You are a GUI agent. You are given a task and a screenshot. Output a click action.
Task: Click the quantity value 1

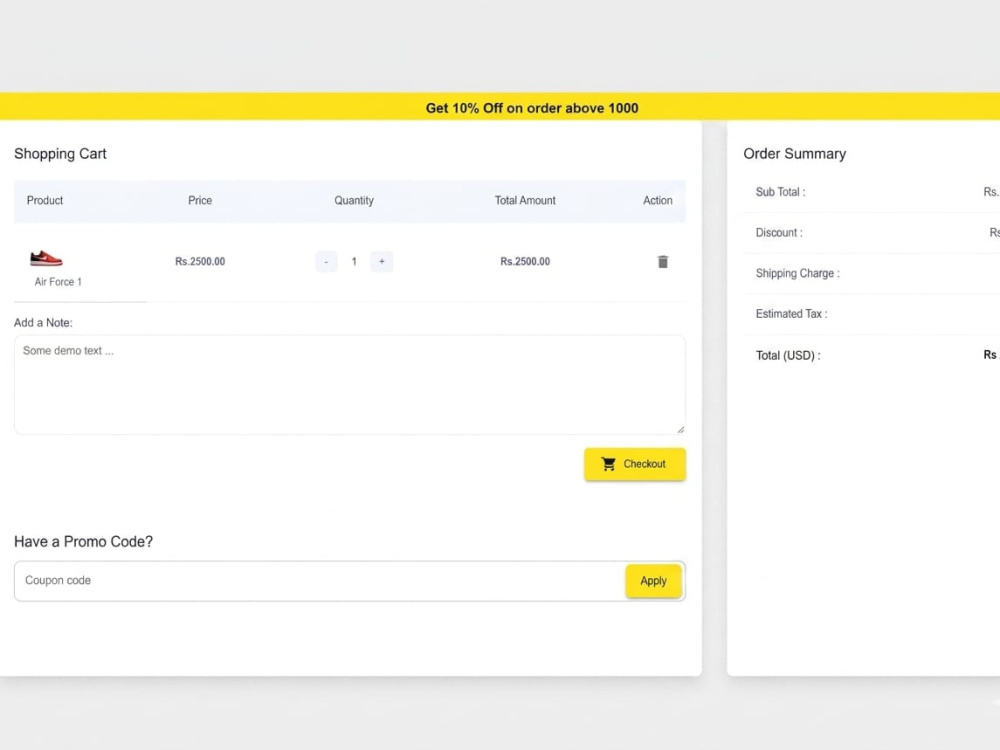click(354, 261)
